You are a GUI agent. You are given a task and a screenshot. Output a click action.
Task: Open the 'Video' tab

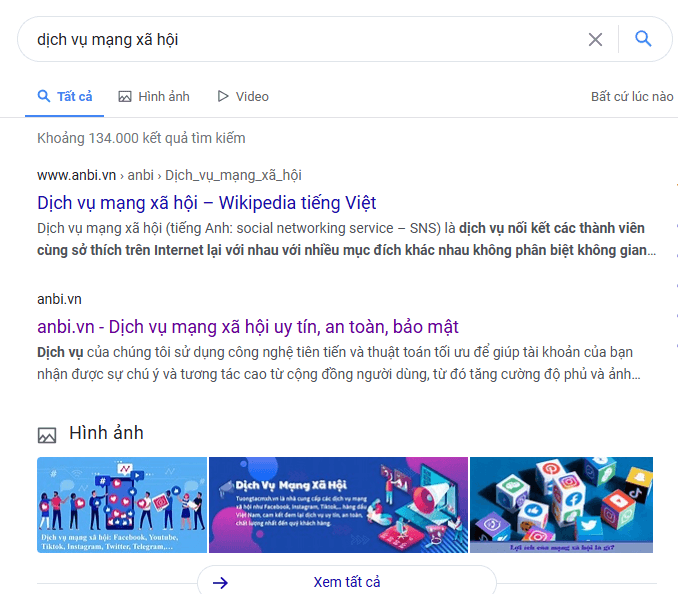(243, 96)
